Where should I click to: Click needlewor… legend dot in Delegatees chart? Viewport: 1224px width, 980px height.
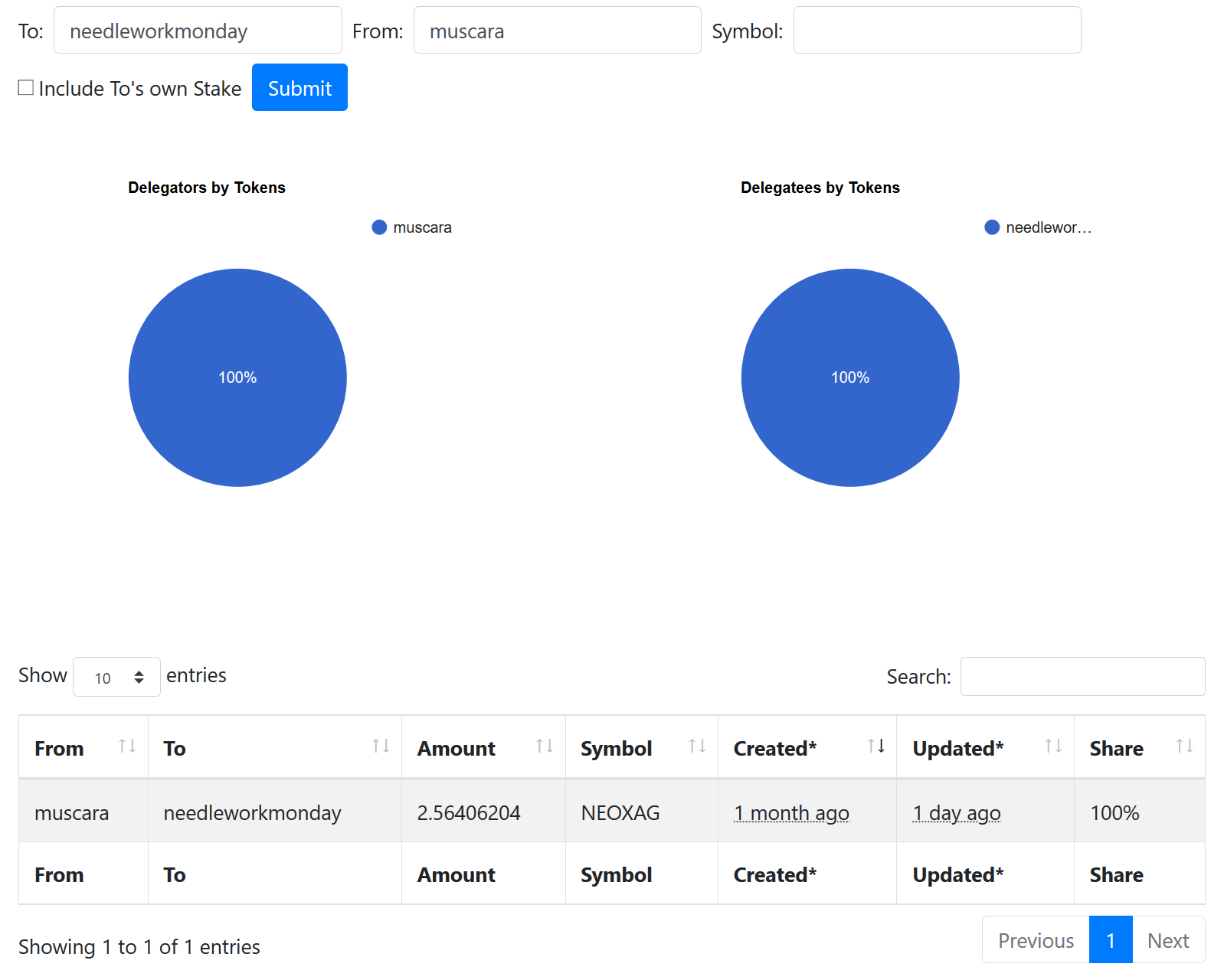coord(992,227)
